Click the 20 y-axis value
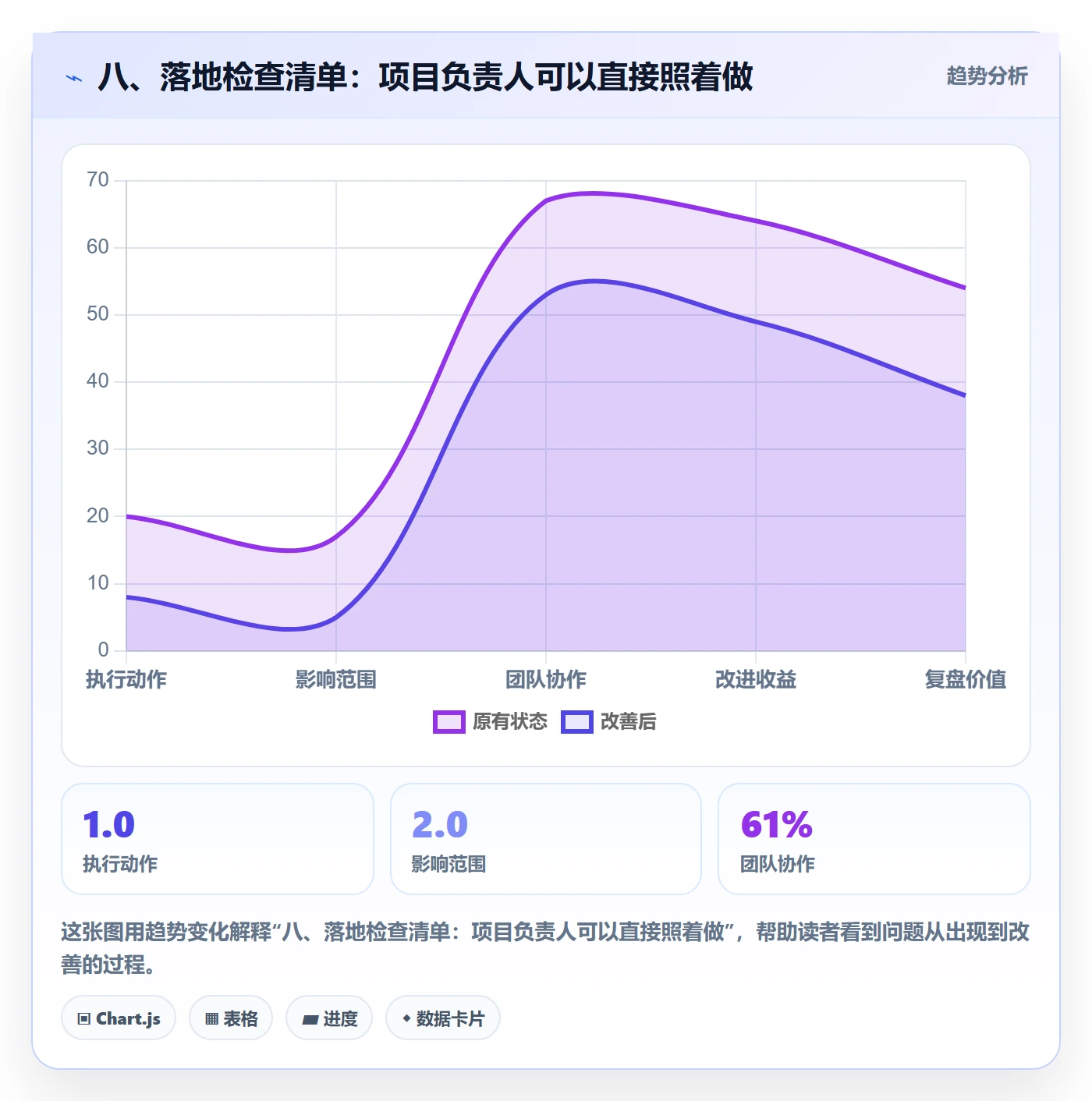This screenshot has height=1101, width=1092. (x=98, y=516)
